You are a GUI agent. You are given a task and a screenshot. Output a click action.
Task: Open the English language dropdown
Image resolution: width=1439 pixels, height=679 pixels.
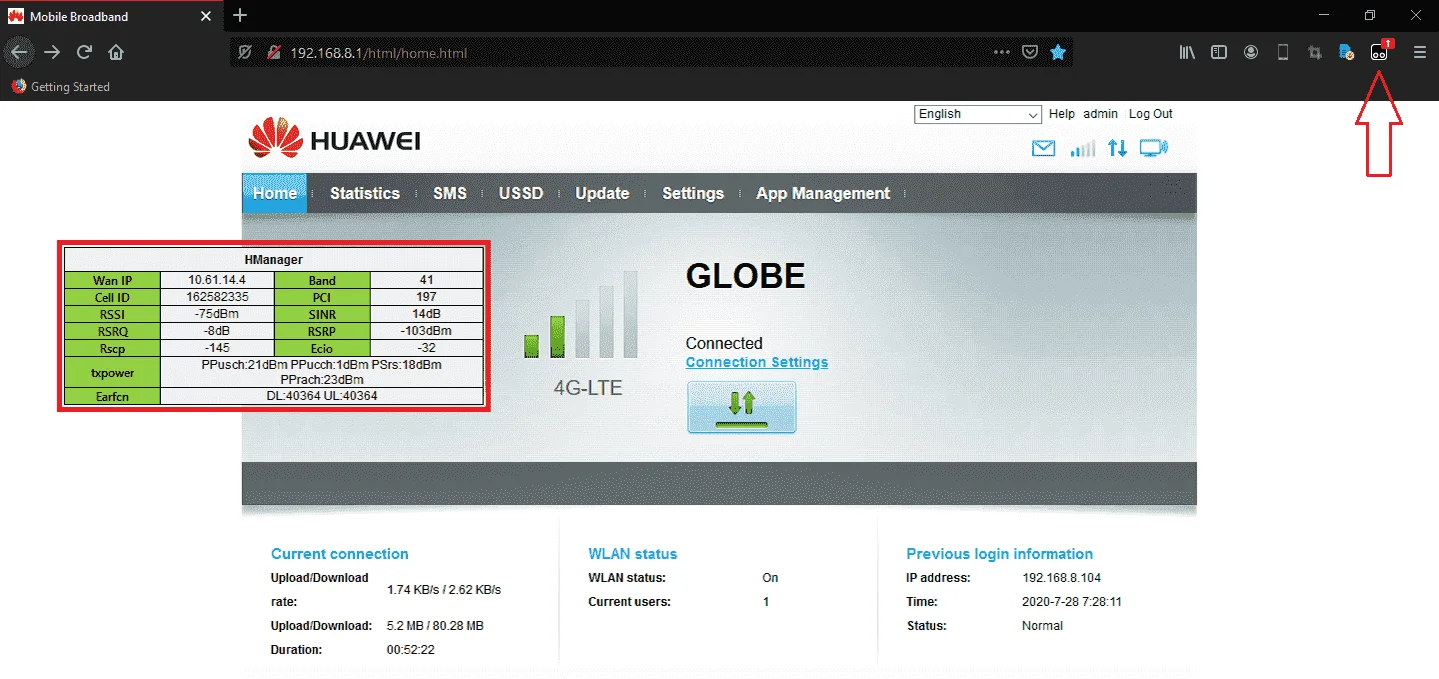point(978,114)
